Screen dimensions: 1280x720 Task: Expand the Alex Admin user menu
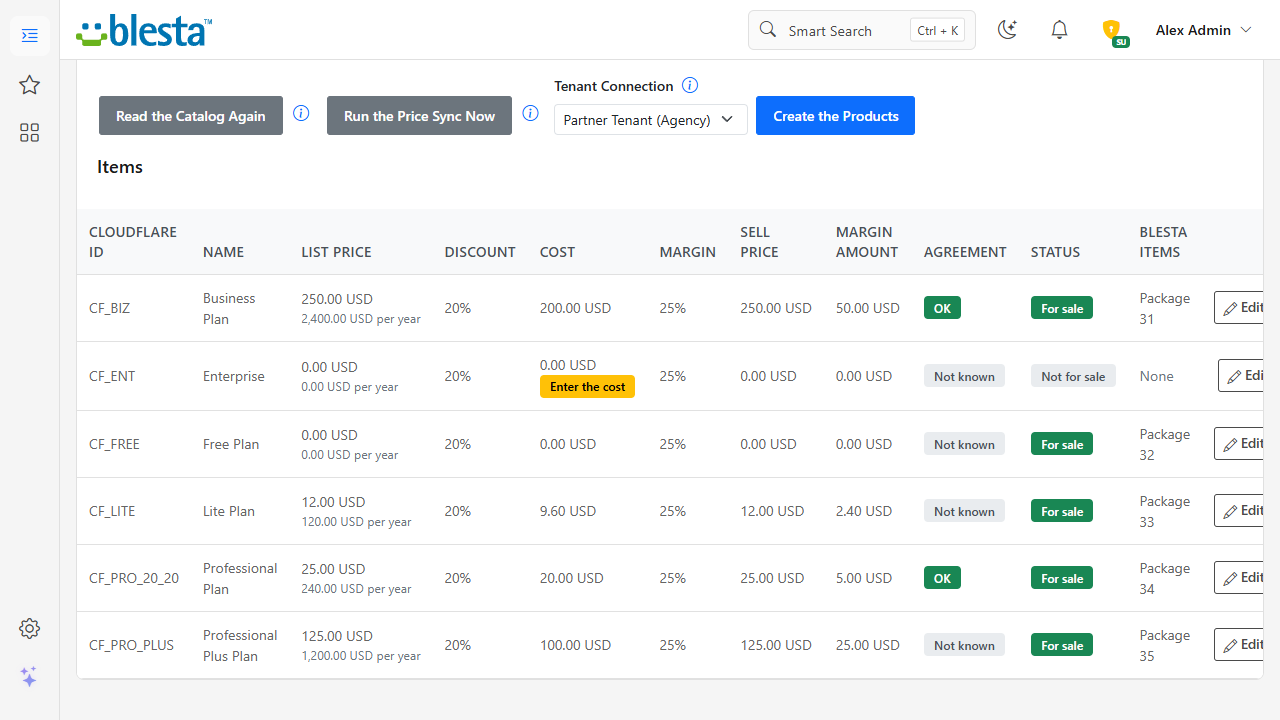click(1204, 30)
